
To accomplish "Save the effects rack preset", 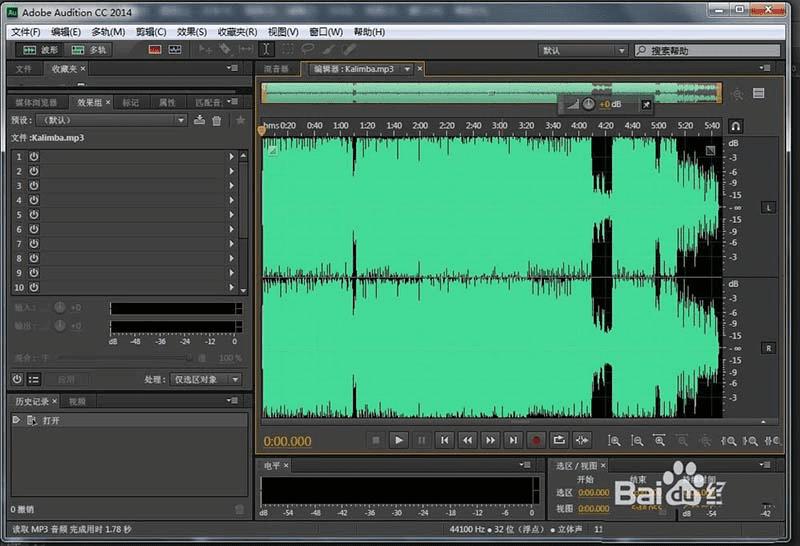I will click(x=200, y=120).
